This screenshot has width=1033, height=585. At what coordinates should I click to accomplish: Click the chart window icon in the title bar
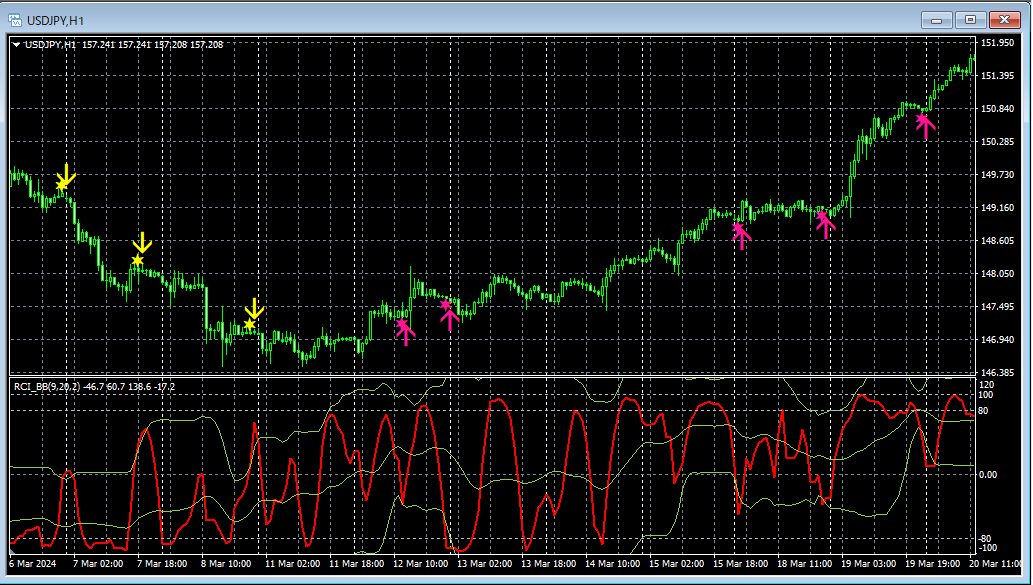pos(15,19)
